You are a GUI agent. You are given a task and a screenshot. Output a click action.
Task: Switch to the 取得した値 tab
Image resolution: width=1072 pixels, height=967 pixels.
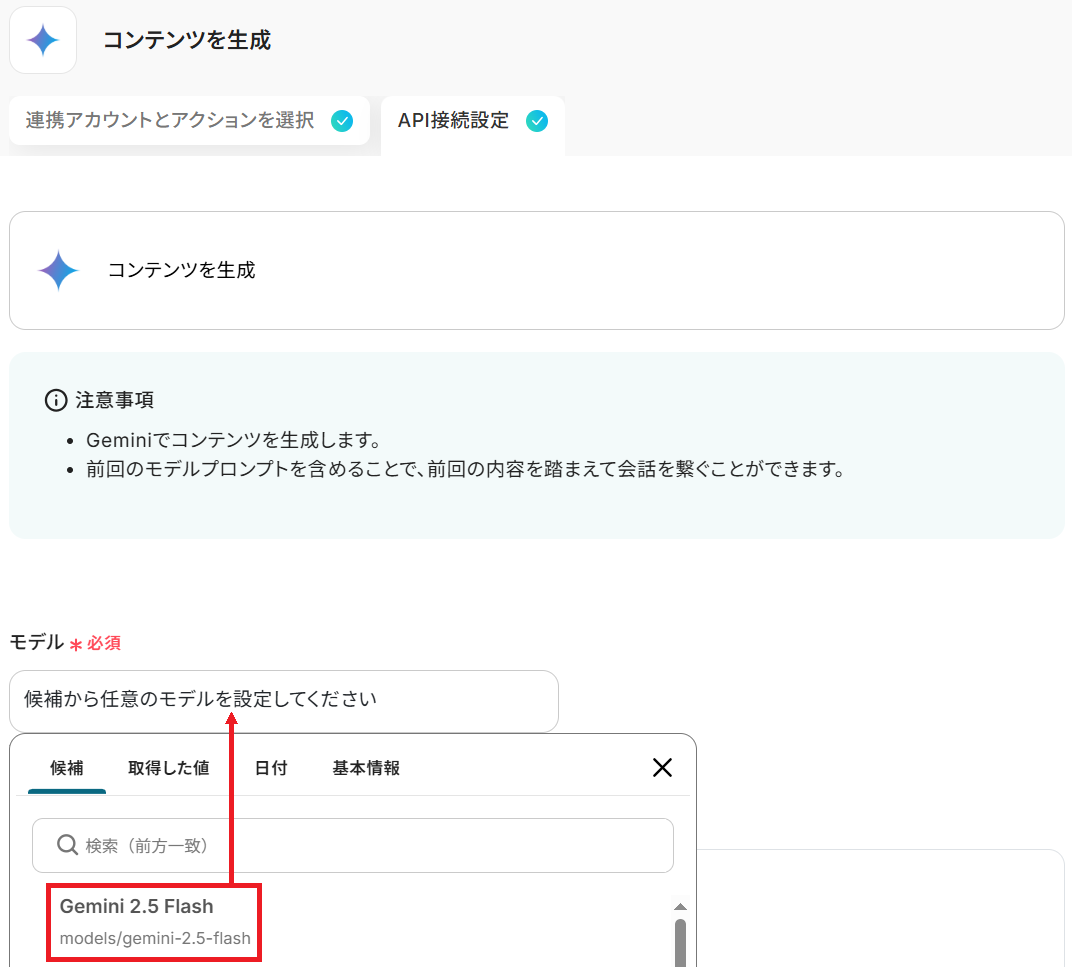(169, 768)
